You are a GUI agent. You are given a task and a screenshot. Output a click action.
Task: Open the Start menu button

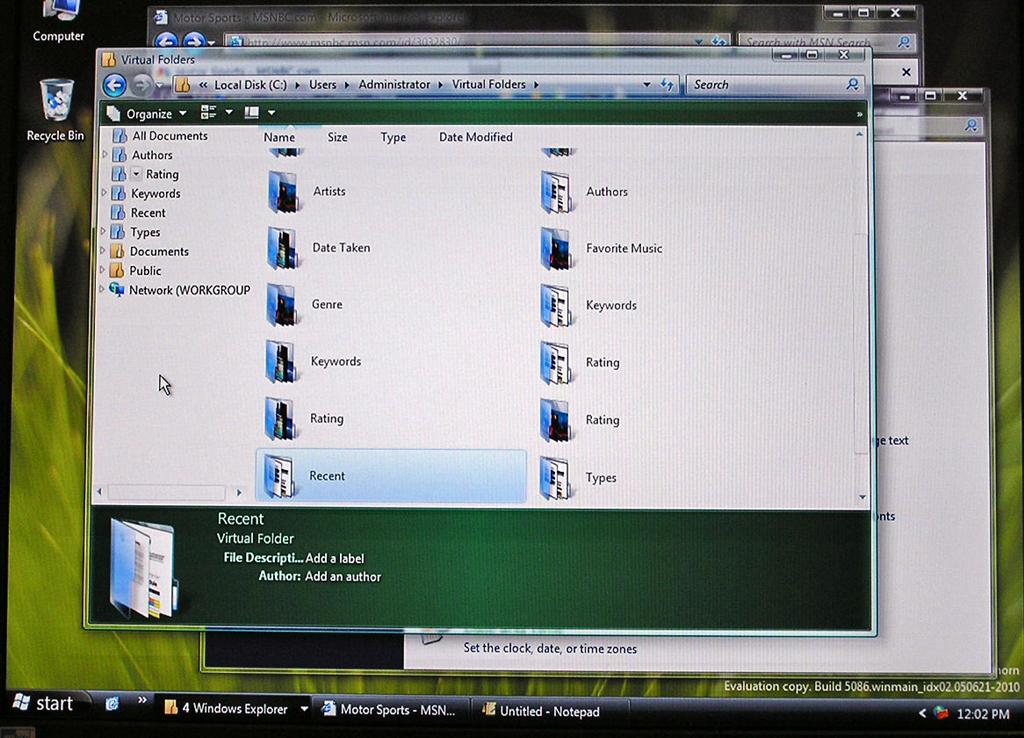coord(43,704)
